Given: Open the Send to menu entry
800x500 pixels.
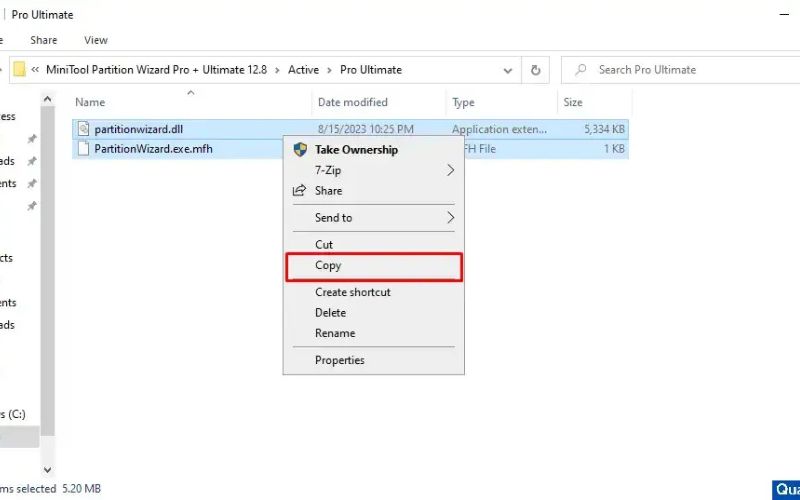Looking at the screenshot, I should point(373,217).
